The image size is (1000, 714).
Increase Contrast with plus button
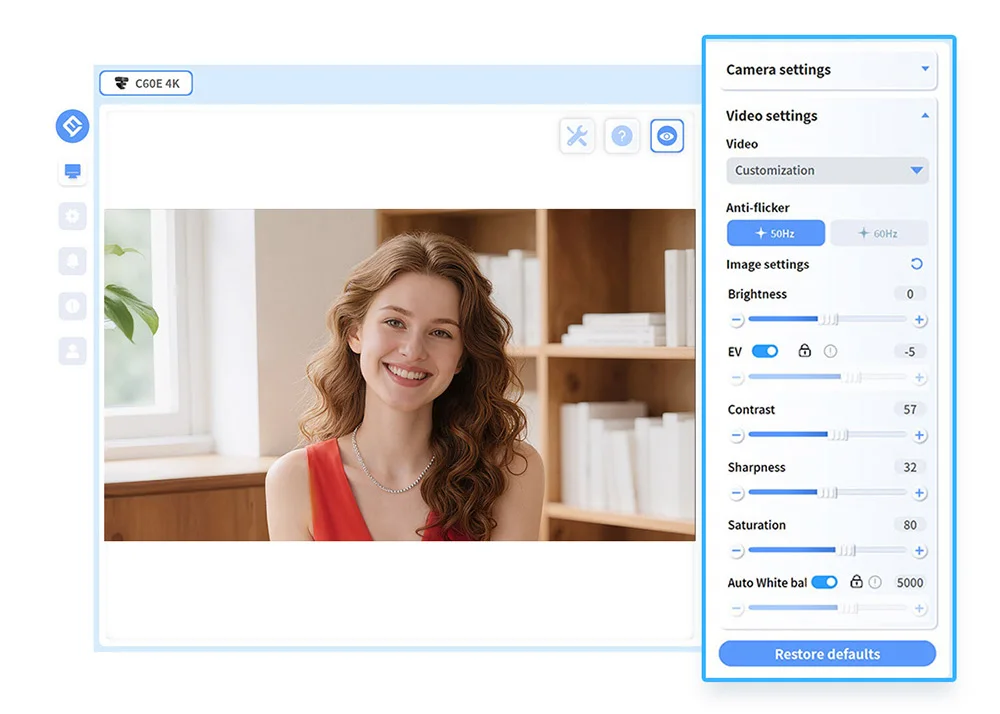pos(920,435)
